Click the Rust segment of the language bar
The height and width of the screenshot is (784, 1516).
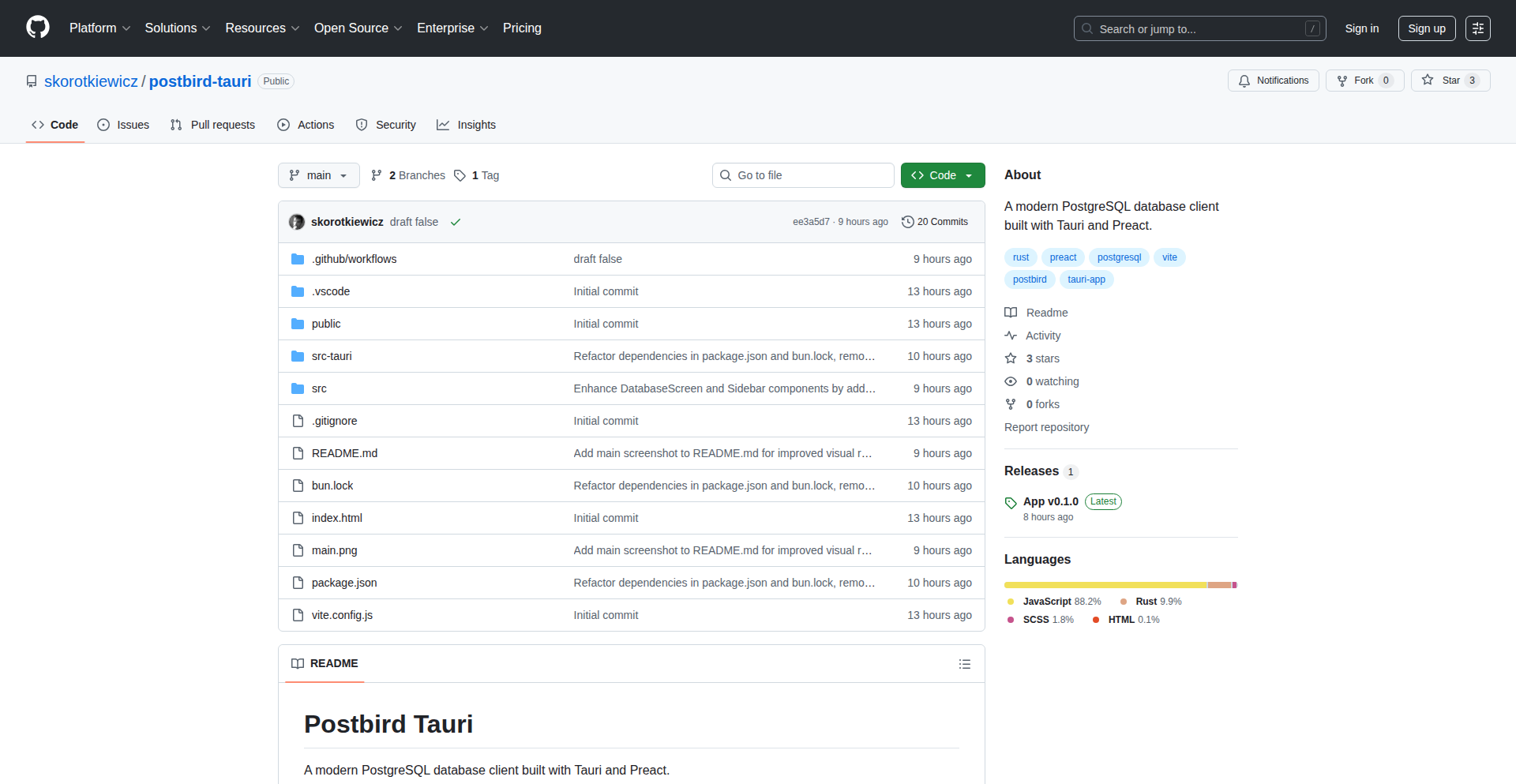1220,585
